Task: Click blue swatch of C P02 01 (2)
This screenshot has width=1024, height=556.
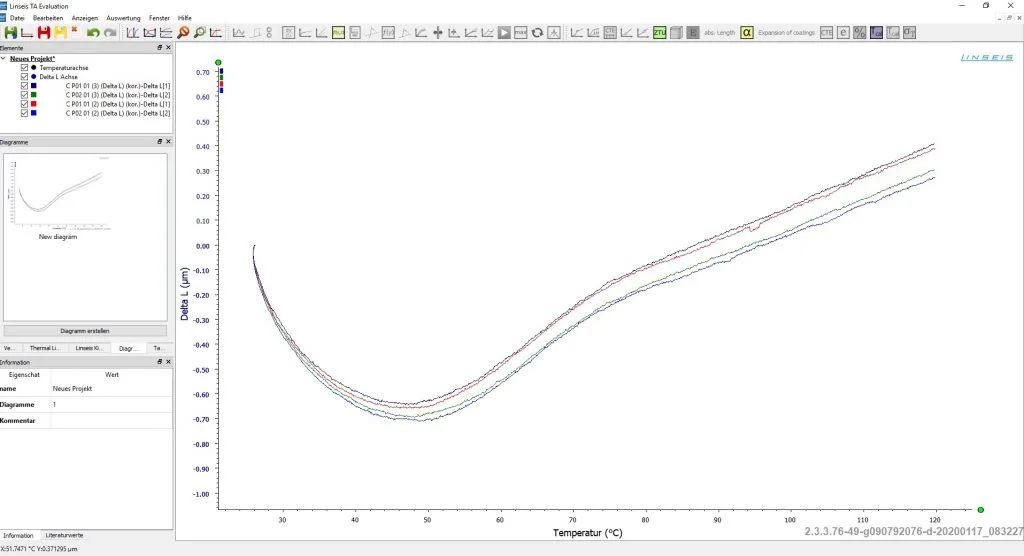Action: 34,113
